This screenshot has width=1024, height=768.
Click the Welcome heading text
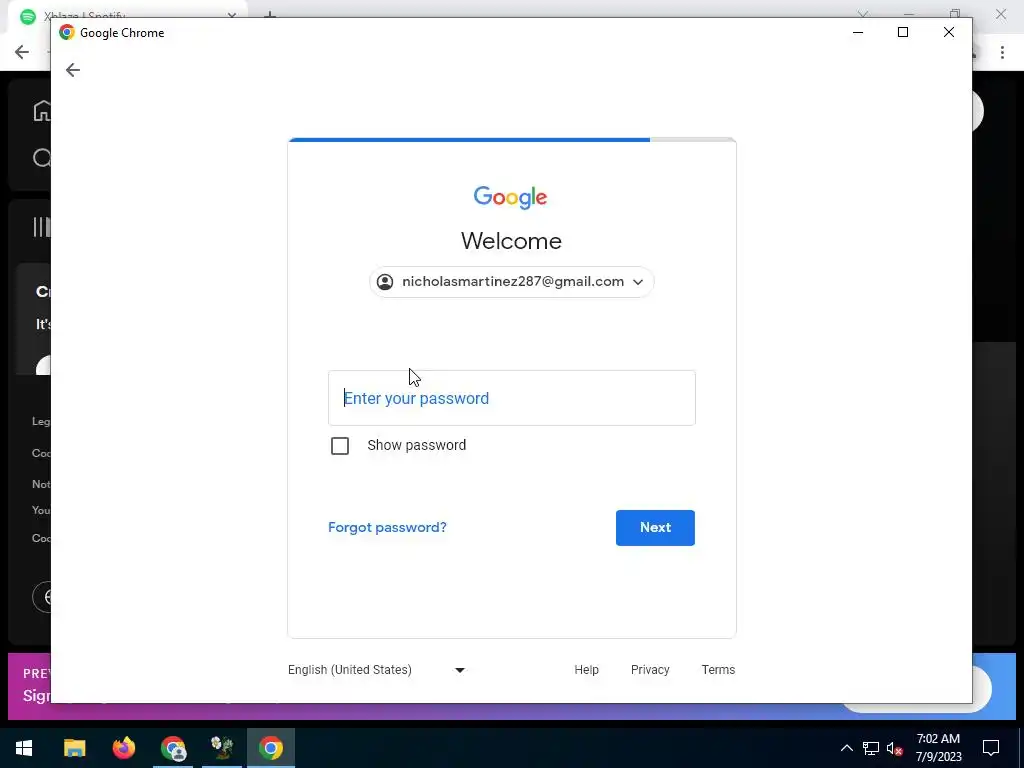coord(511,241)
